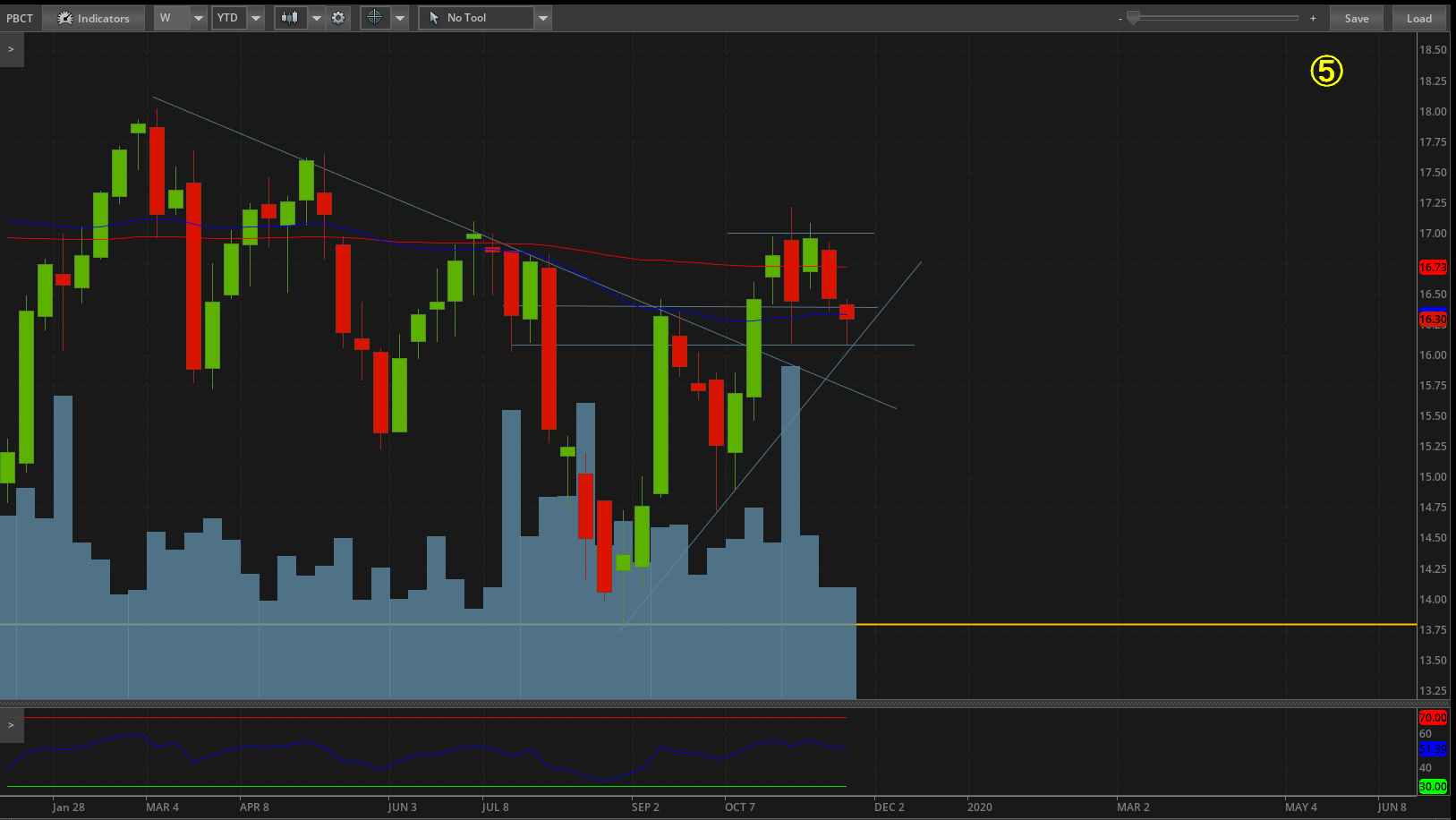Click the APR 8 date label

[x=254, y=807]
